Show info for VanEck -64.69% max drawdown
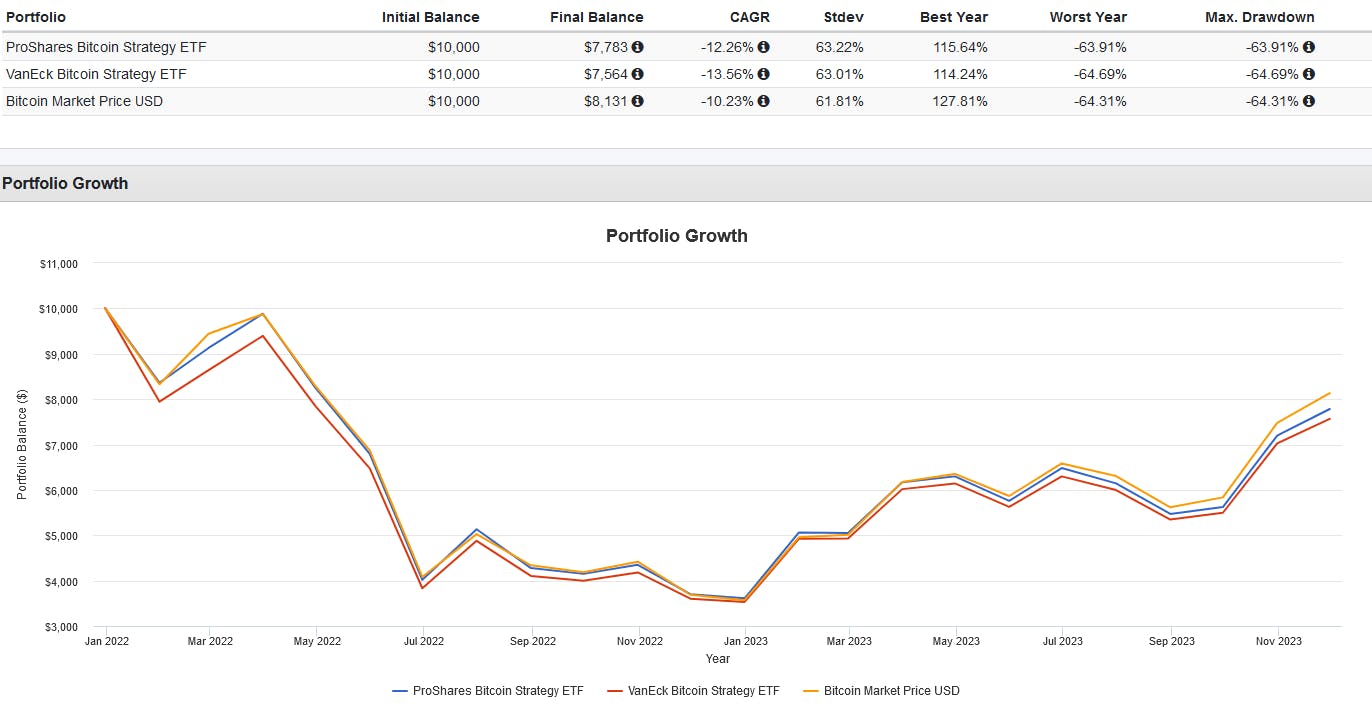1372x706 pixels. [x=1309, y=74]
